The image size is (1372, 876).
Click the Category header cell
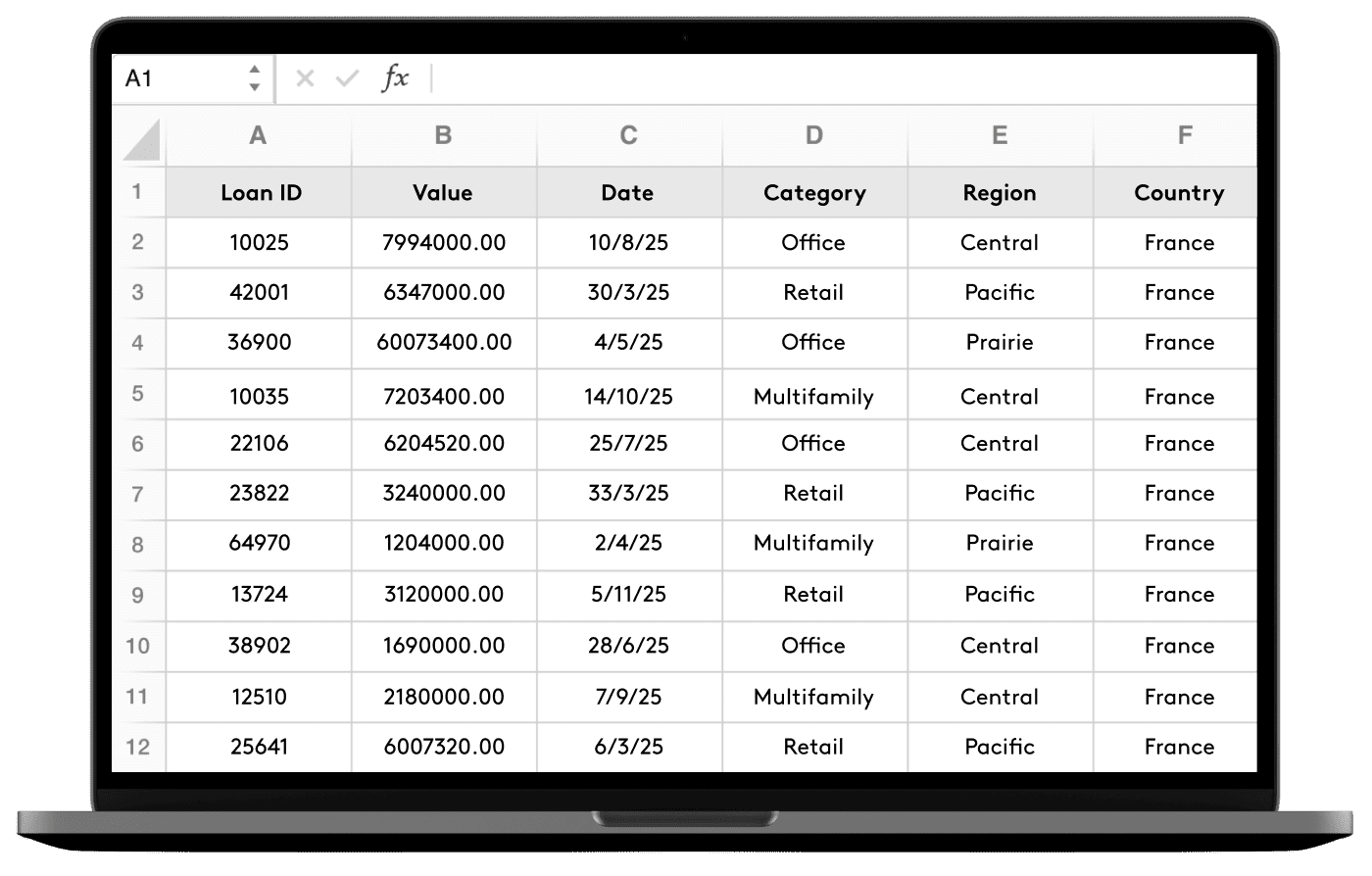click(x=814, y=193)
